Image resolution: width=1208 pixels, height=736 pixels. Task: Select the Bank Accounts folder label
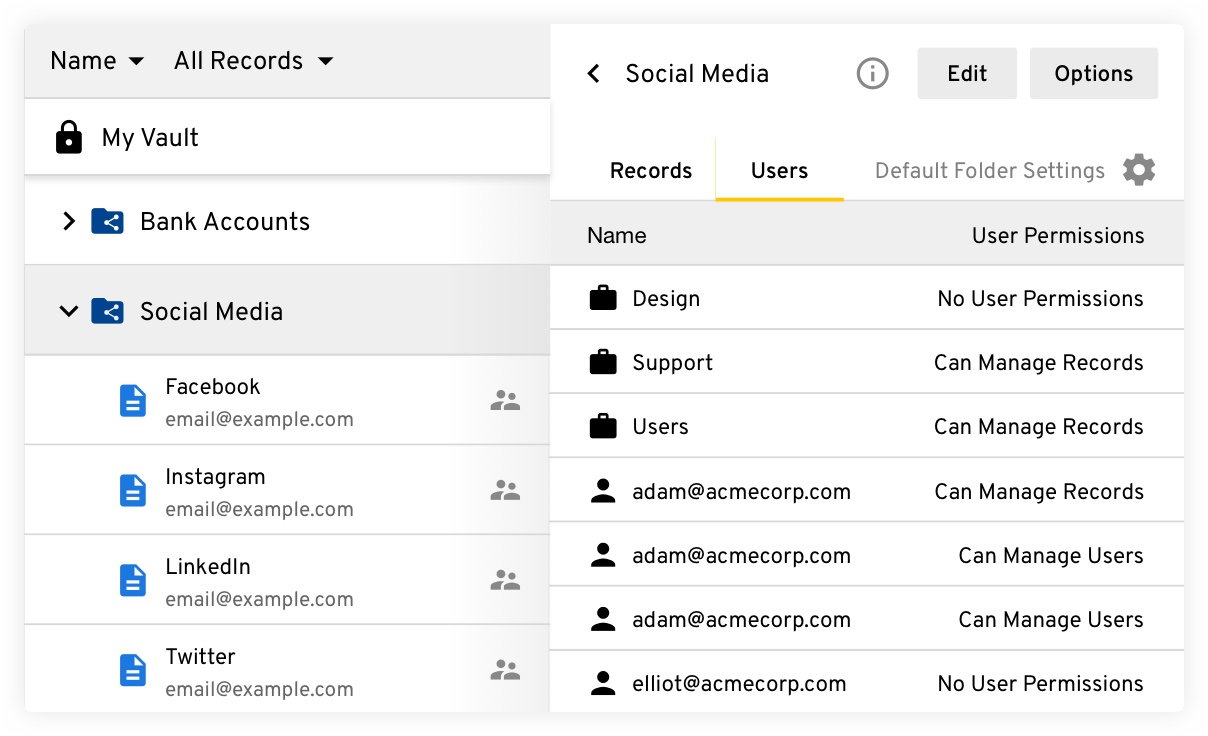pos(225,221)
